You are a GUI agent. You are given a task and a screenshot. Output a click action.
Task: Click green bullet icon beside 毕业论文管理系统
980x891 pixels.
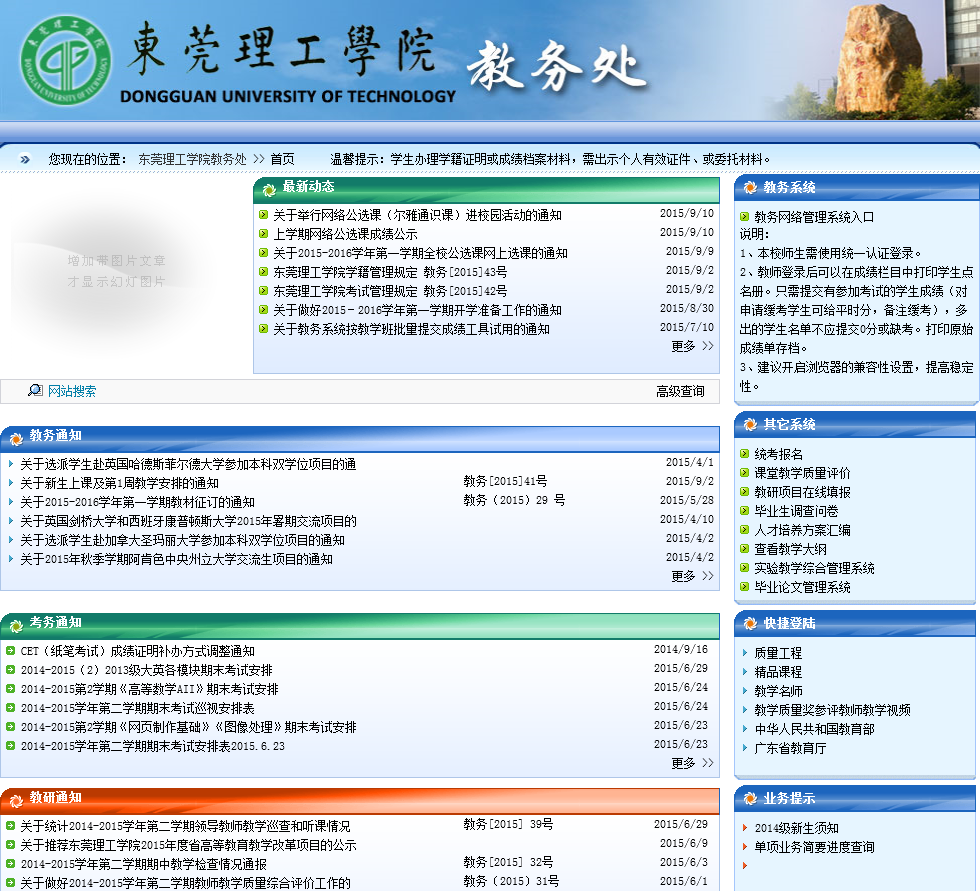pyautogui.click(x=744, y=587)
